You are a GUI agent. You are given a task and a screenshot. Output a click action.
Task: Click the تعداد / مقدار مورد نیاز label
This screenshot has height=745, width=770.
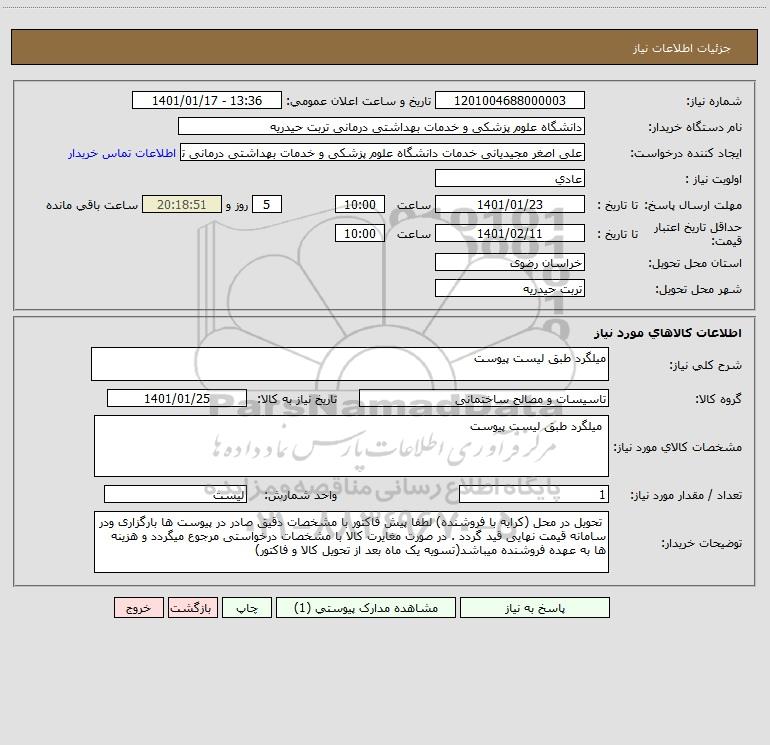(686, 496)
